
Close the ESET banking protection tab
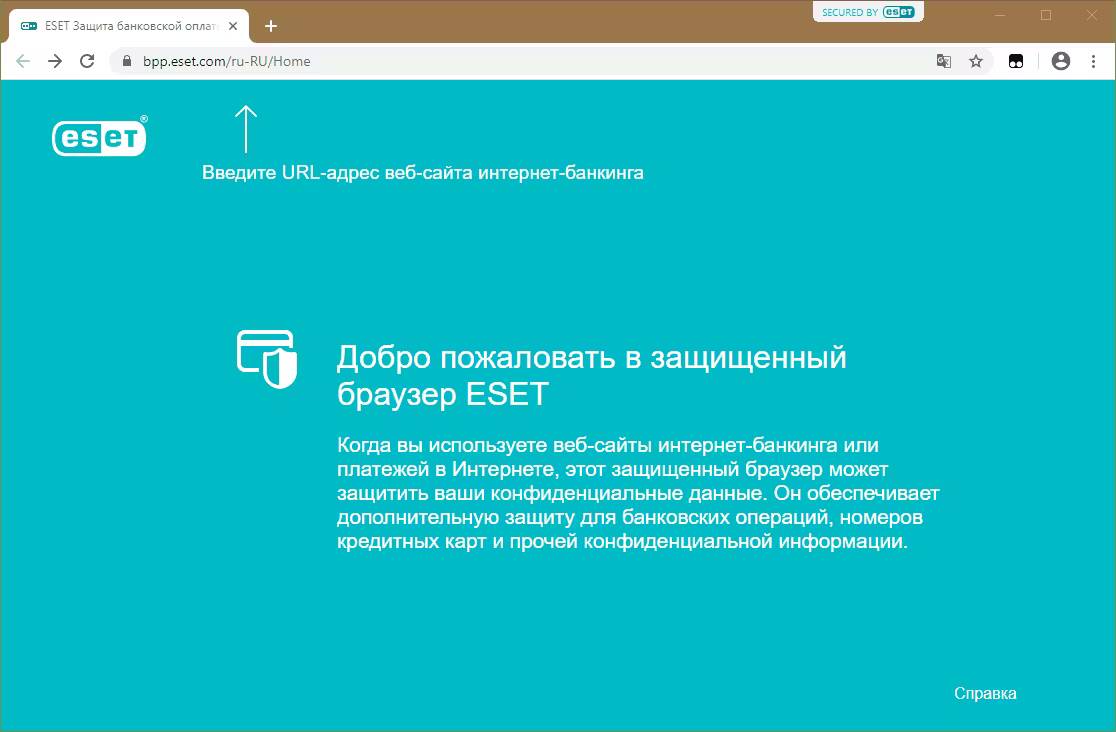233,26
